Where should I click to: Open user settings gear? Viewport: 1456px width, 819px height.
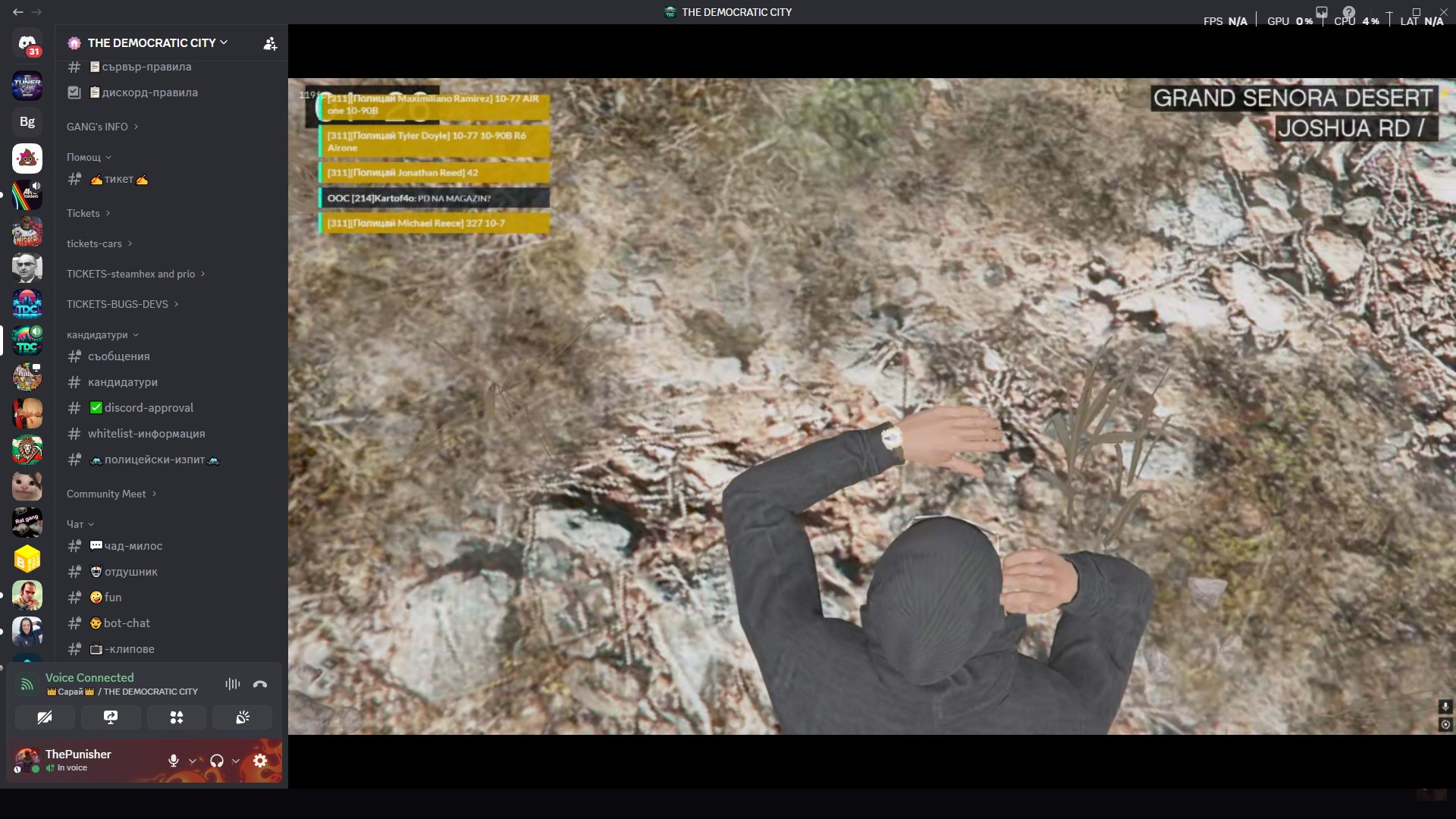(260, 761)
